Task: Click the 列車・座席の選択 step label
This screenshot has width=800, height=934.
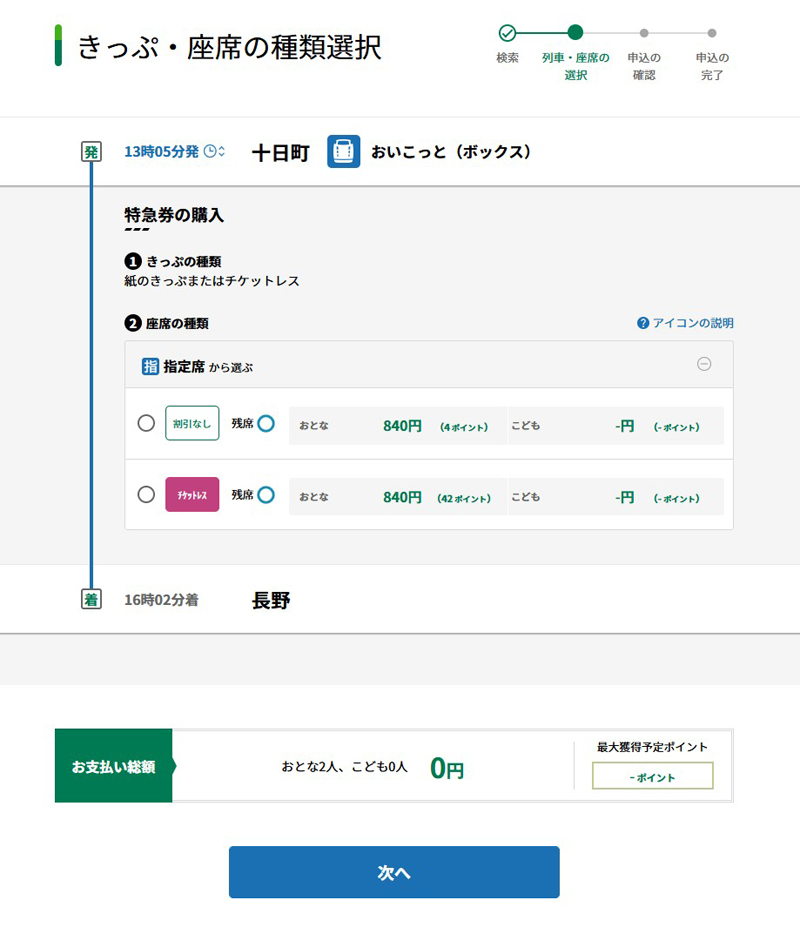Action: click(575, 66)
